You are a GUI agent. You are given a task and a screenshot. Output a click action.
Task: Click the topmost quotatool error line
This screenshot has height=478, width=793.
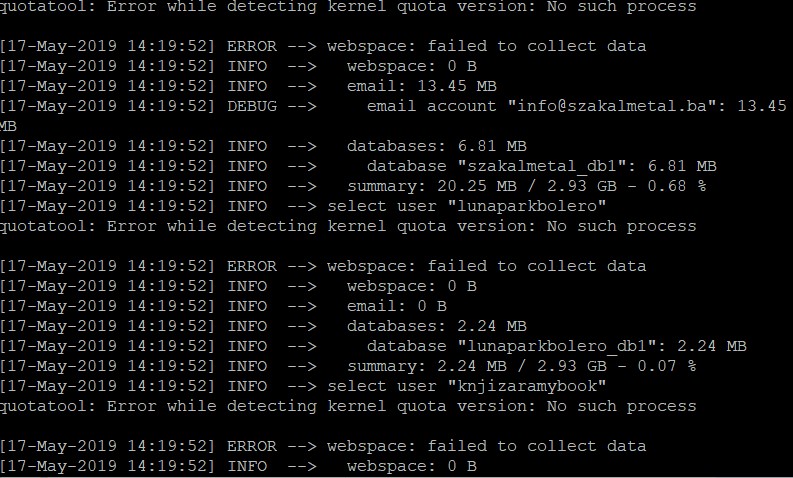[x=347, y=6]
